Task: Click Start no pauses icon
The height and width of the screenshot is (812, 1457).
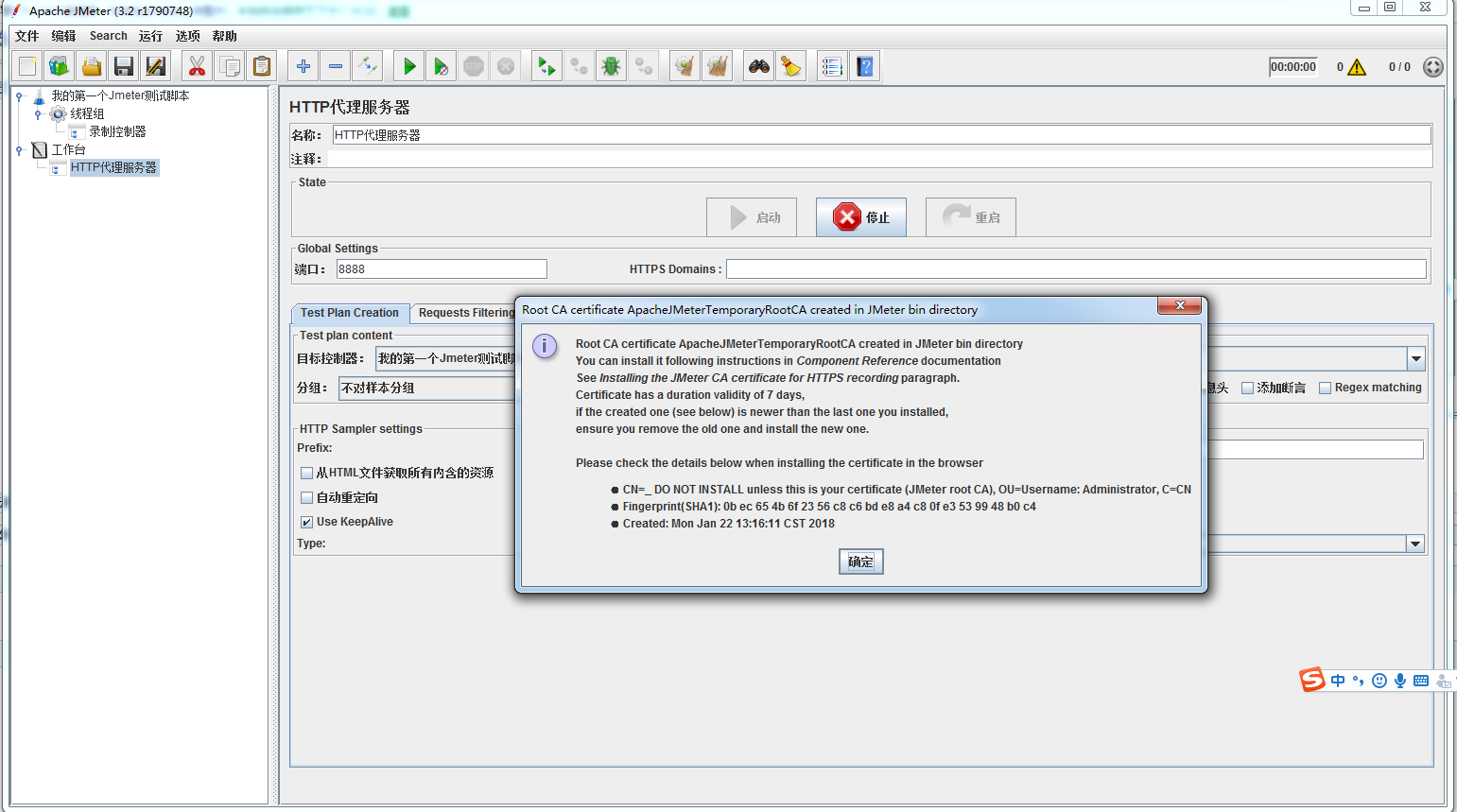Action: pos(442,66)
